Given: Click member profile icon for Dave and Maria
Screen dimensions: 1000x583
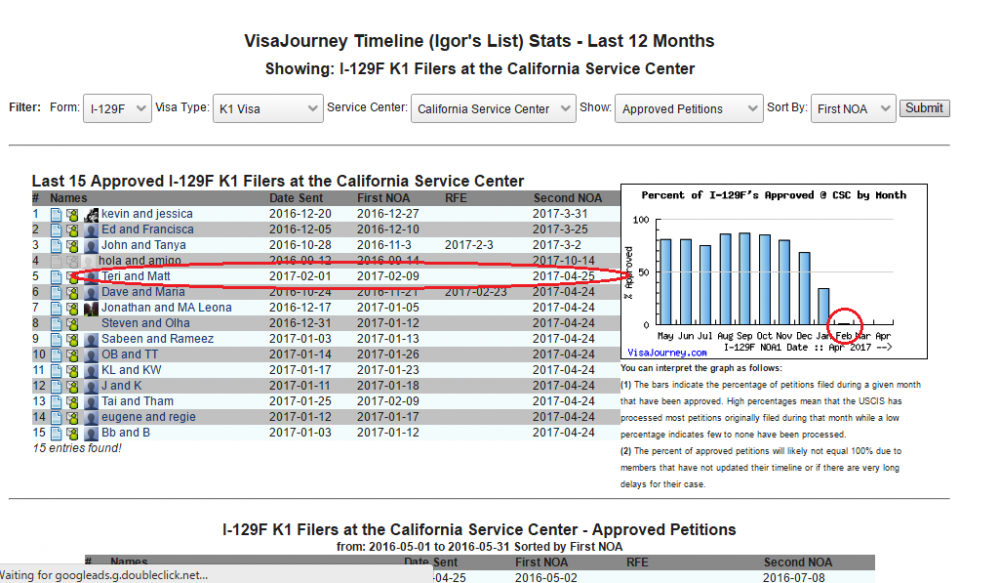Looking at the screenshot, I should 72,292.
